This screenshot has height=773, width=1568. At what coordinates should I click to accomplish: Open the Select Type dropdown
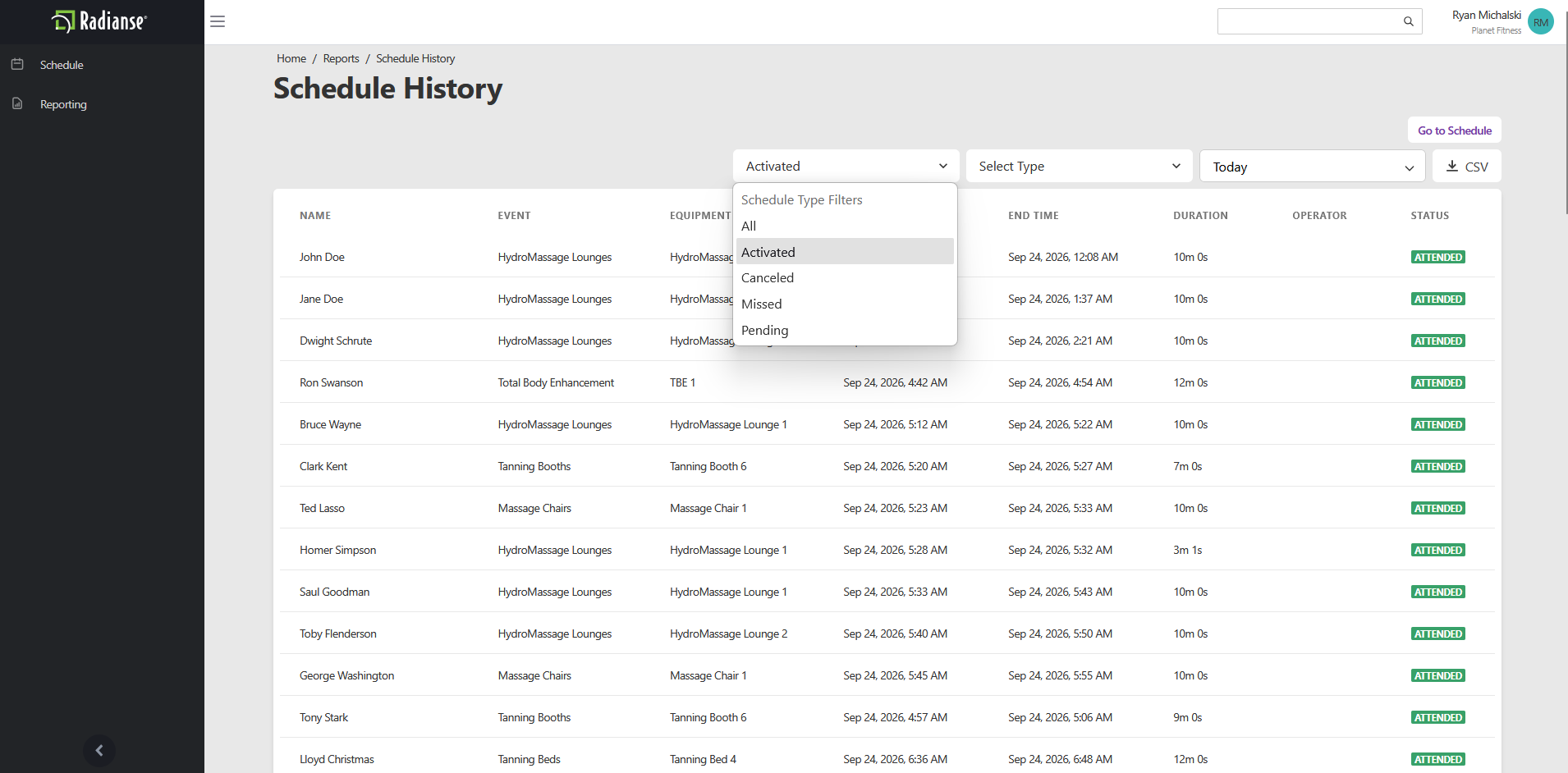click(1079, 166)
